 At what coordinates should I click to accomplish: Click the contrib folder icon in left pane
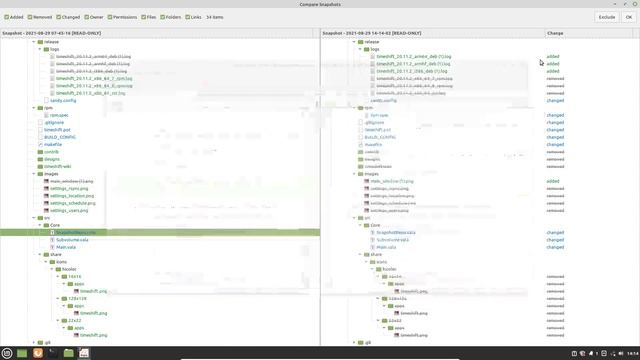pyautogui.click(x=40, y=152)
